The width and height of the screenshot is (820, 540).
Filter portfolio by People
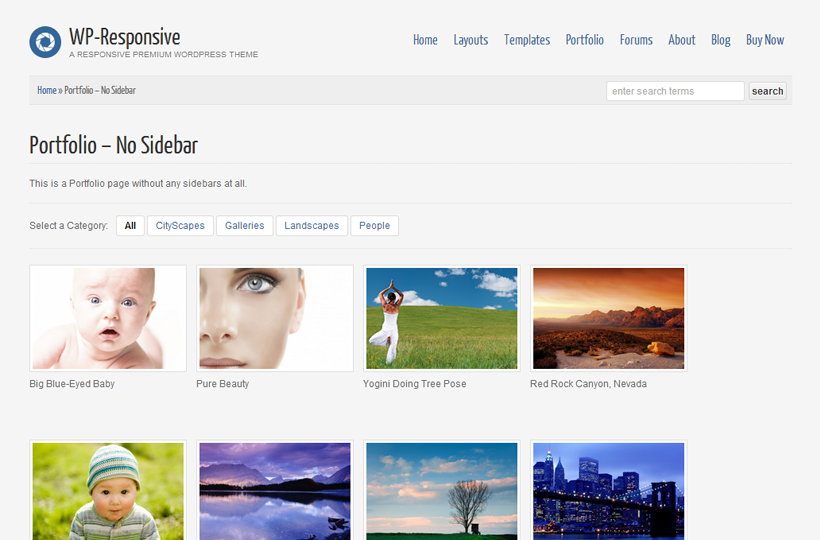(374, 225)
